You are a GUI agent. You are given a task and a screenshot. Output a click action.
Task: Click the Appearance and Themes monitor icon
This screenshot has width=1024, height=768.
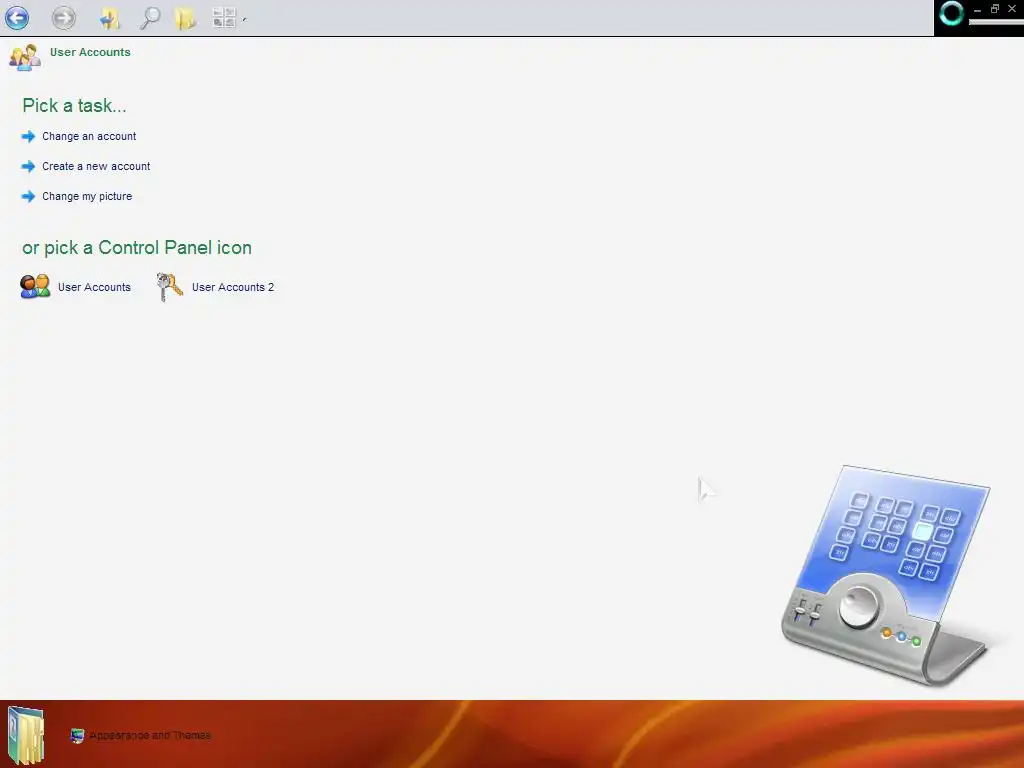(77, 736)
